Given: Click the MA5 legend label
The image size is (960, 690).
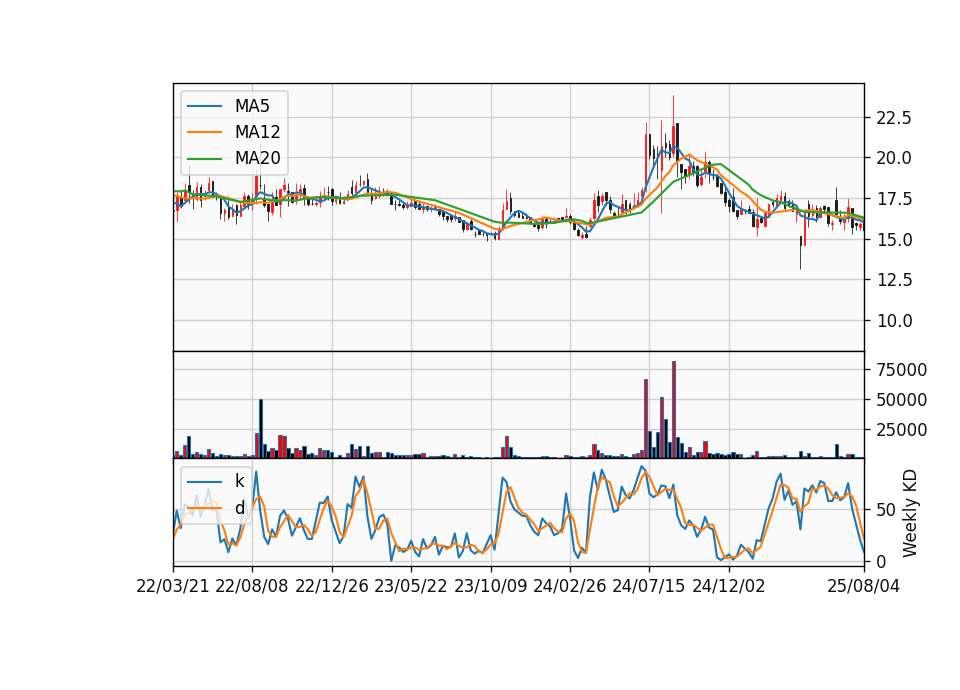Looking at the screenshot, I should (x=252, y=106).
